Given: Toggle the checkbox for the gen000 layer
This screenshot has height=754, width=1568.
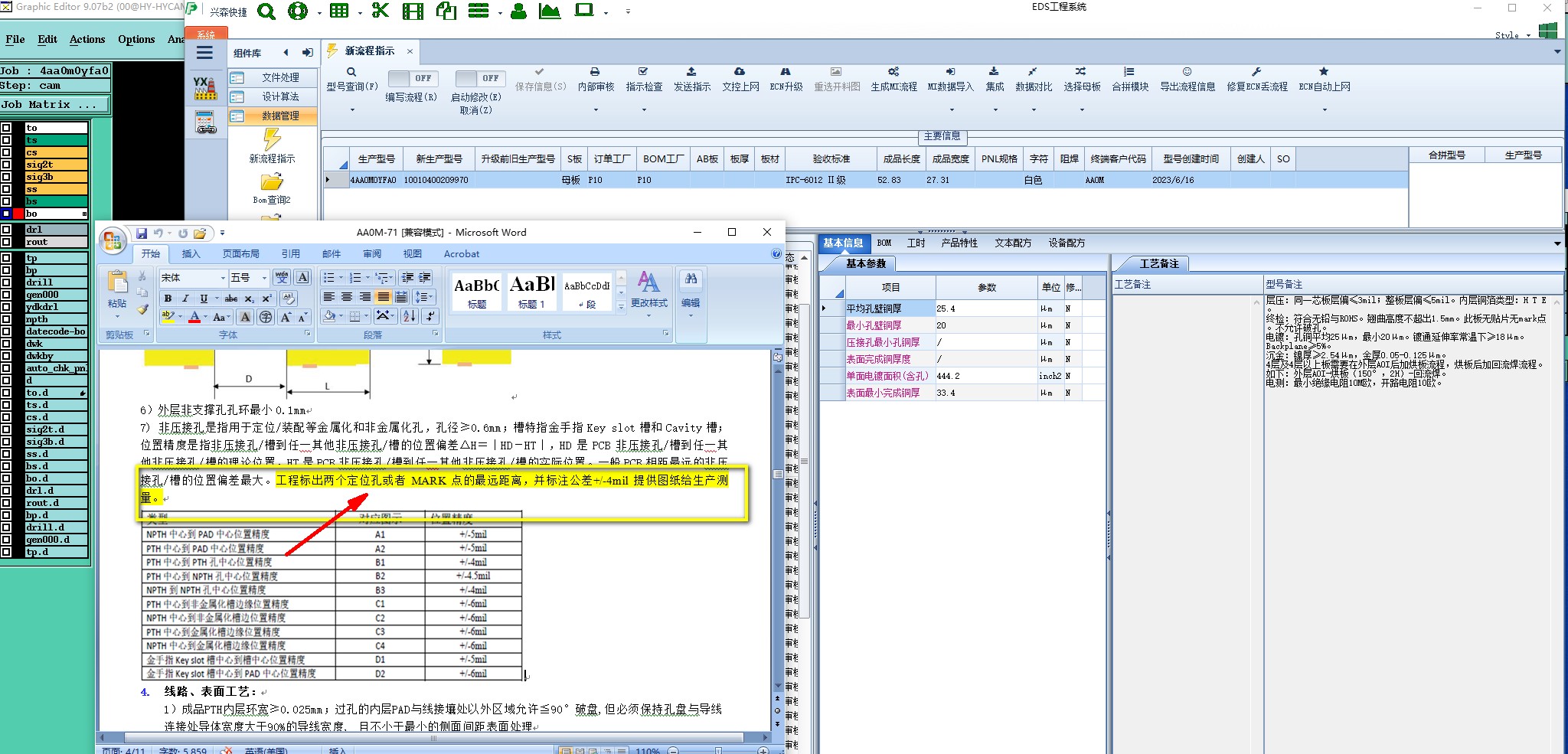Looking at the screenshot, I should pos(6,295).
